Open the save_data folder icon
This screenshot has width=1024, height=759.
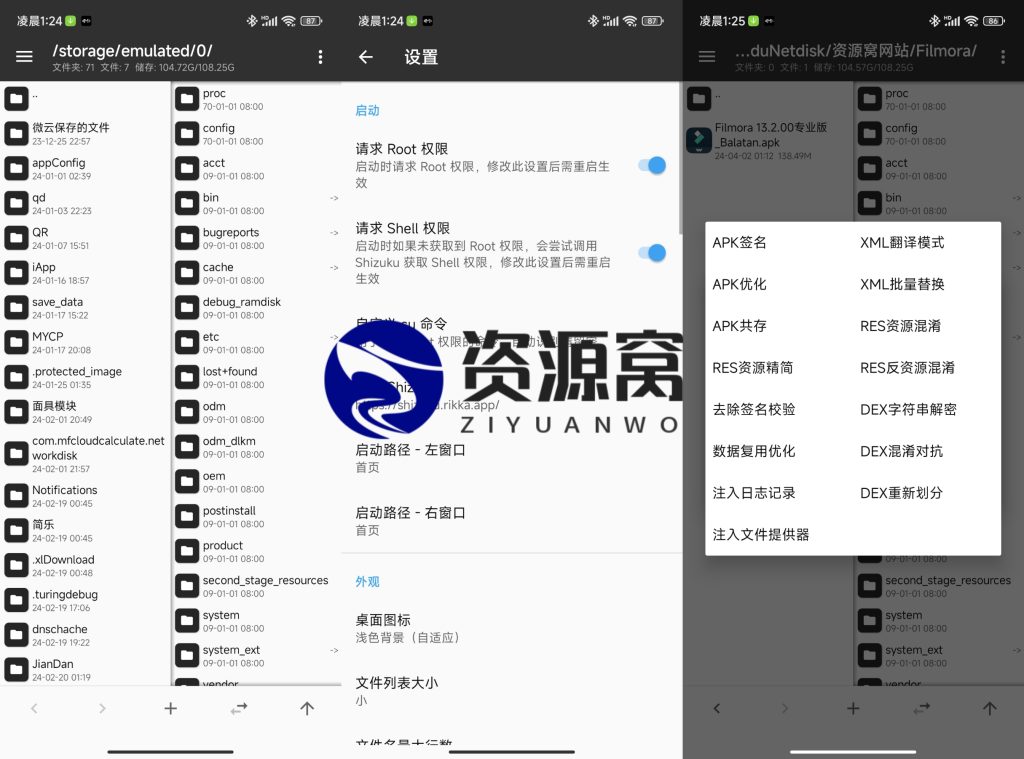point(16,307)
